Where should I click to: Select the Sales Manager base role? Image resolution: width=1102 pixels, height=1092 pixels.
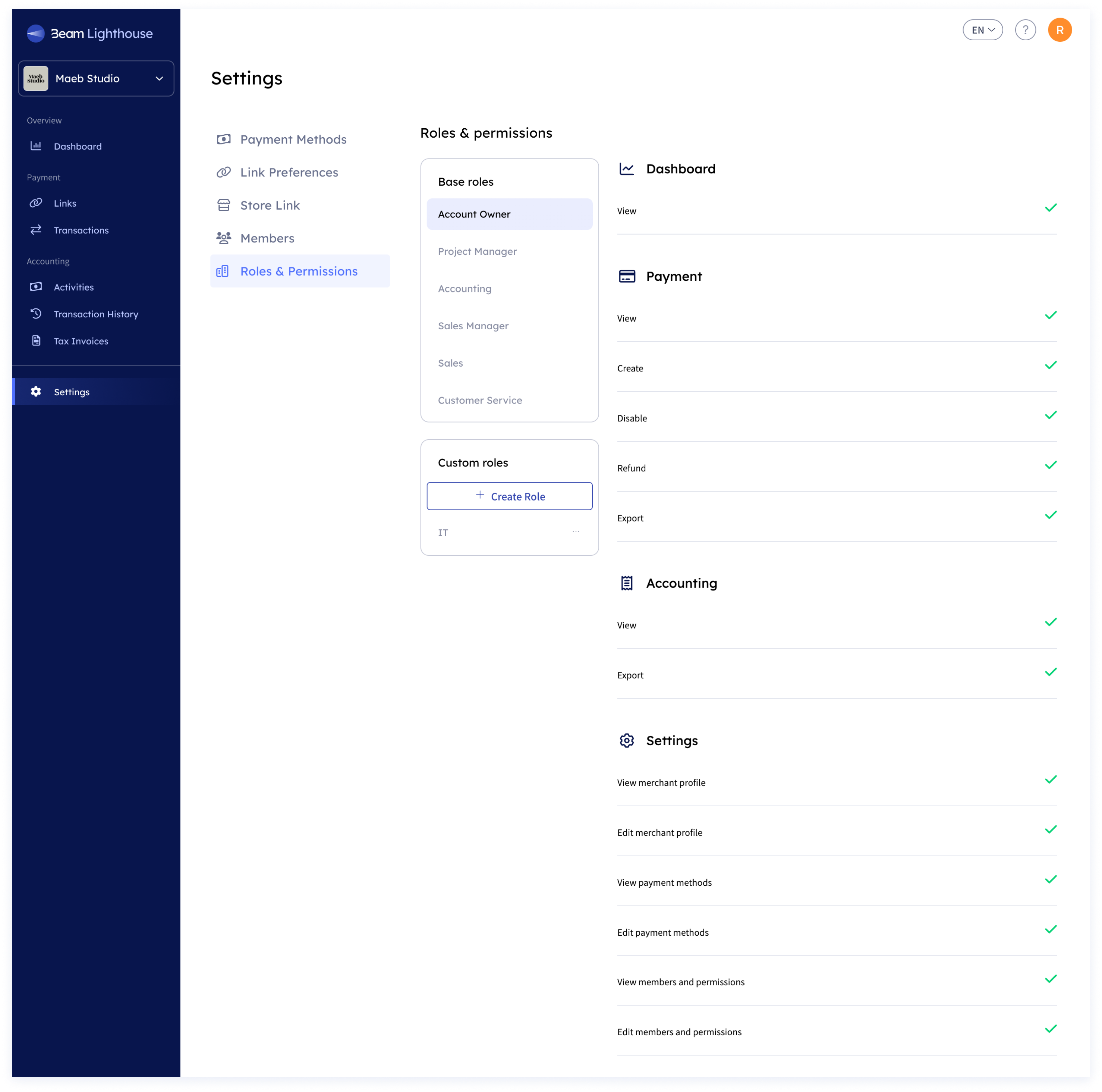tap(509, 326)
